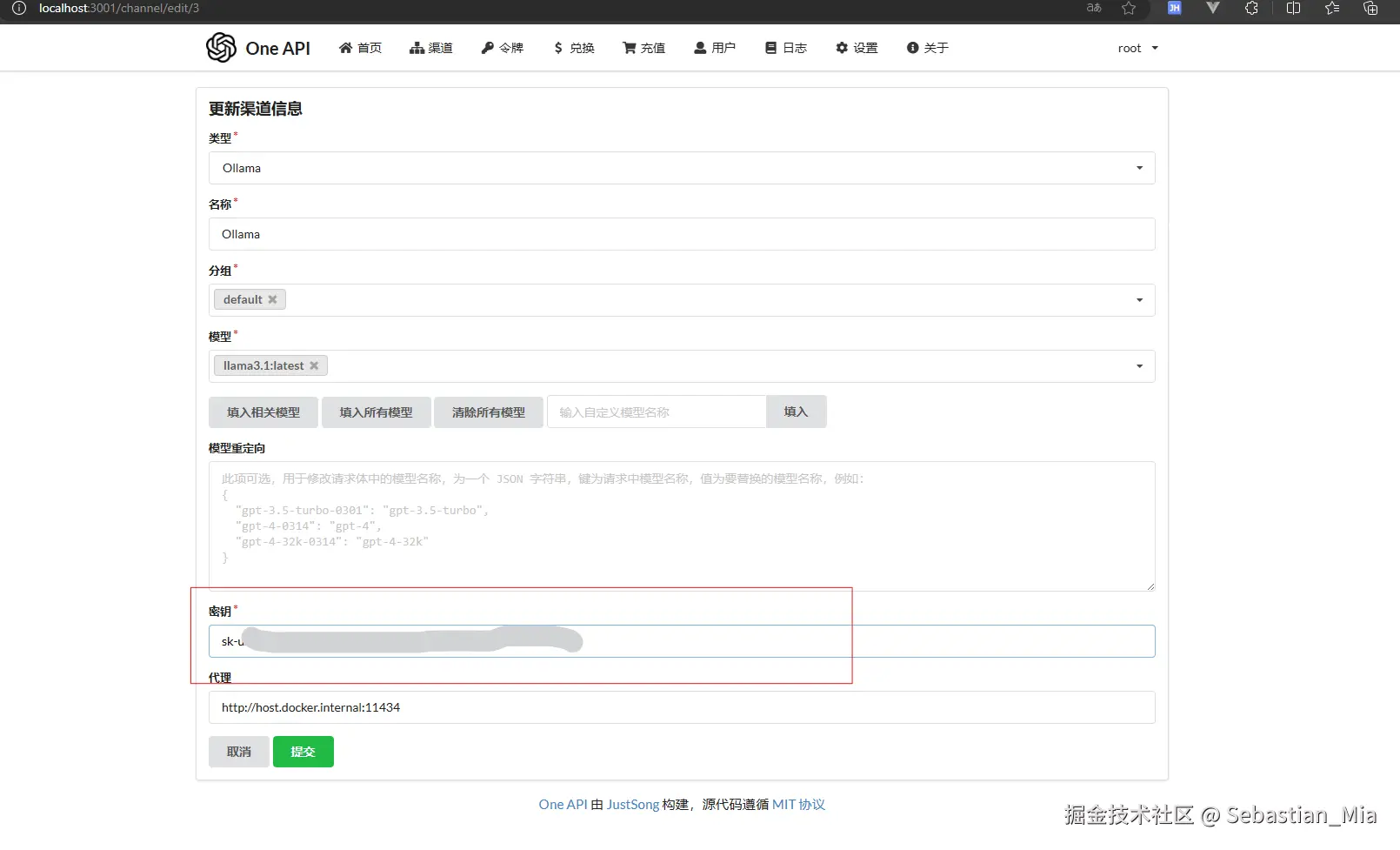The height and width of the screenshot is (850, 1400).
Task: Open the JustSong author link
Action: [632, 804]
